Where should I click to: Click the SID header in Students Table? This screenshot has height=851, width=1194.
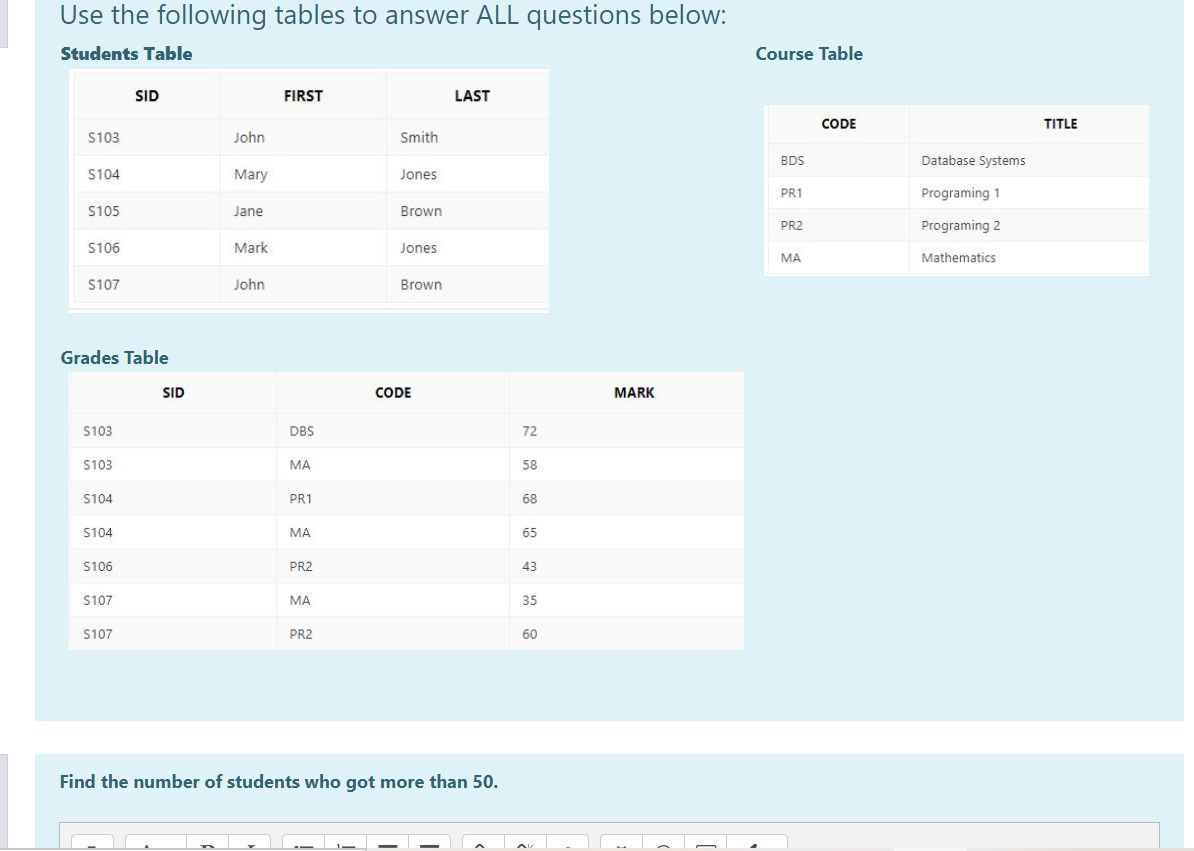tap(146, 95)
